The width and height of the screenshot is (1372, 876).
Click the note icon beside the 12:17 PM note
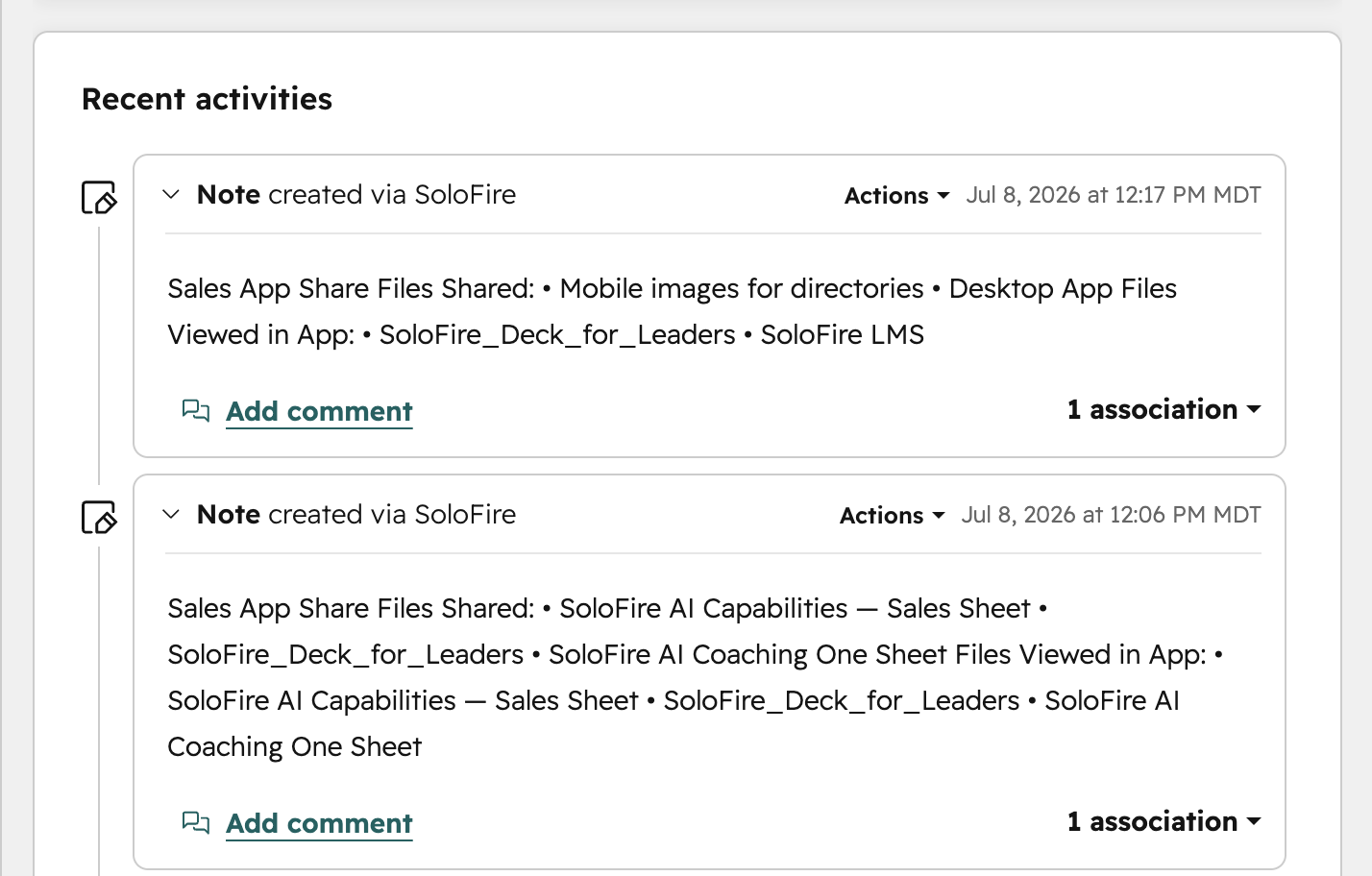point(99,197)
